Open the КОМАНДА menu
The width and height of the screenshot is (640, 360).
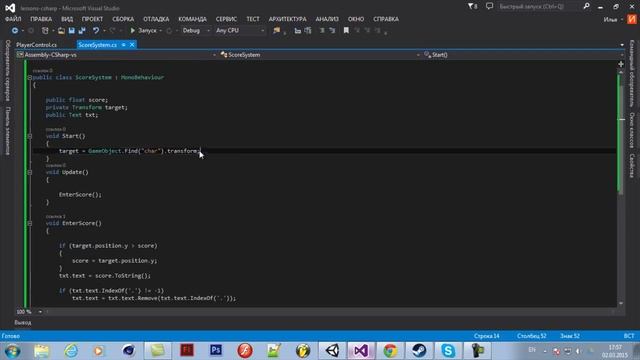(x=192, y=19)
